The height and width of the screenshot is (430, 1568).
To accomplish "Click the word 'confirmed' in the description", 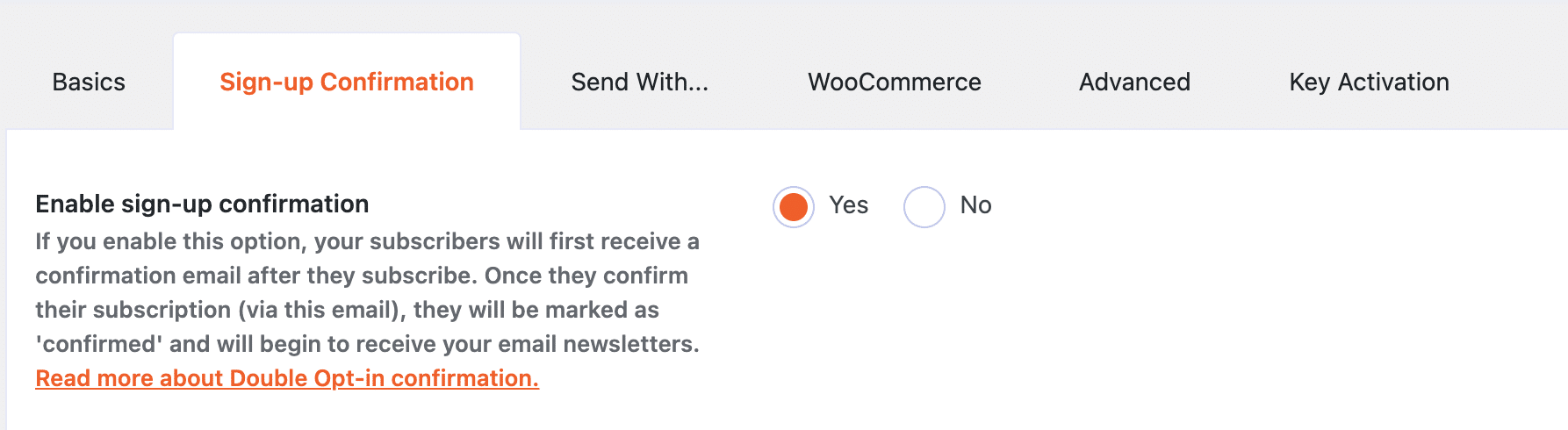I will click(98, 344).
